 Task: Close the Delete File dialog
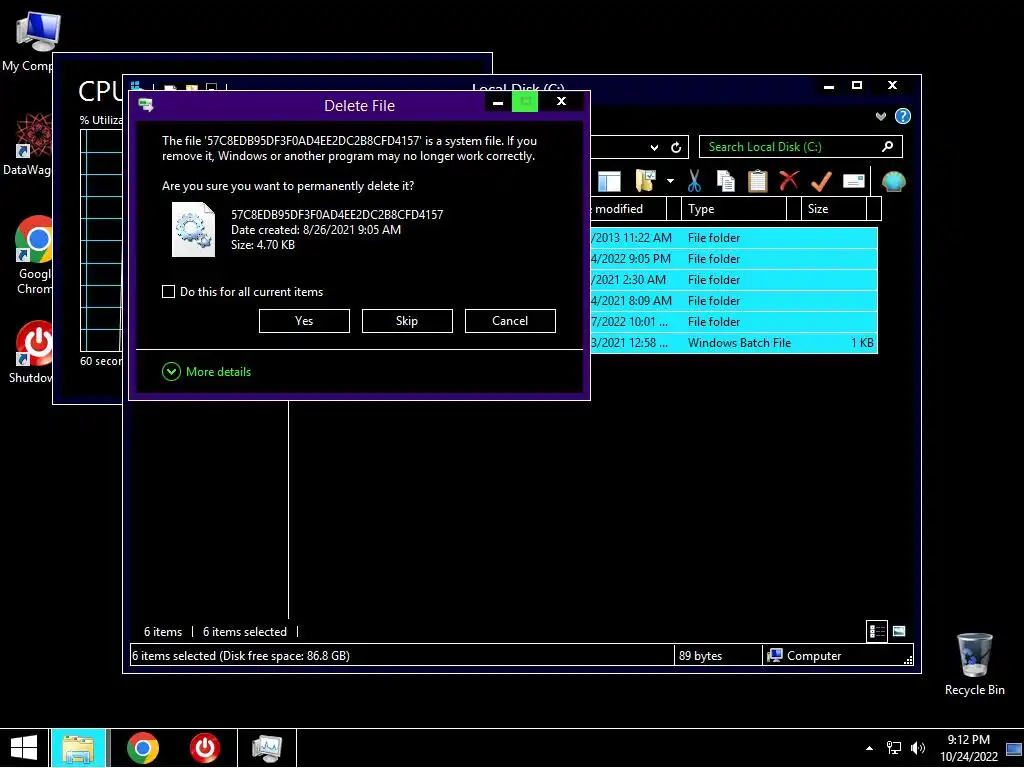click(x=561, y=101)
